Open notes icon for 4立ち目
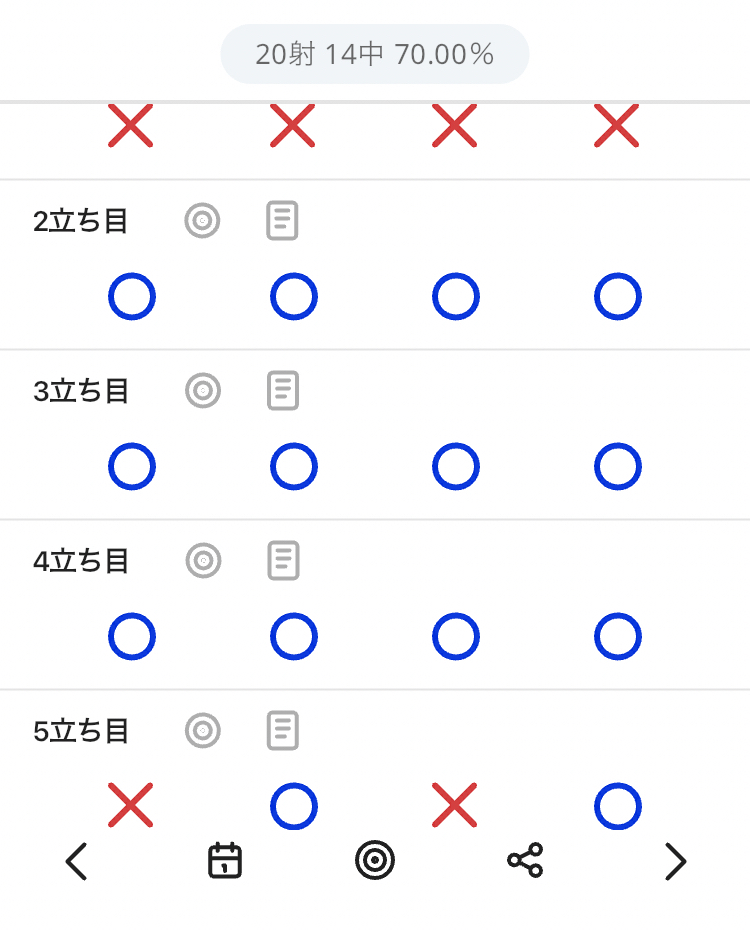The width and height of the screenshot is (750, 930). [283, 560]
